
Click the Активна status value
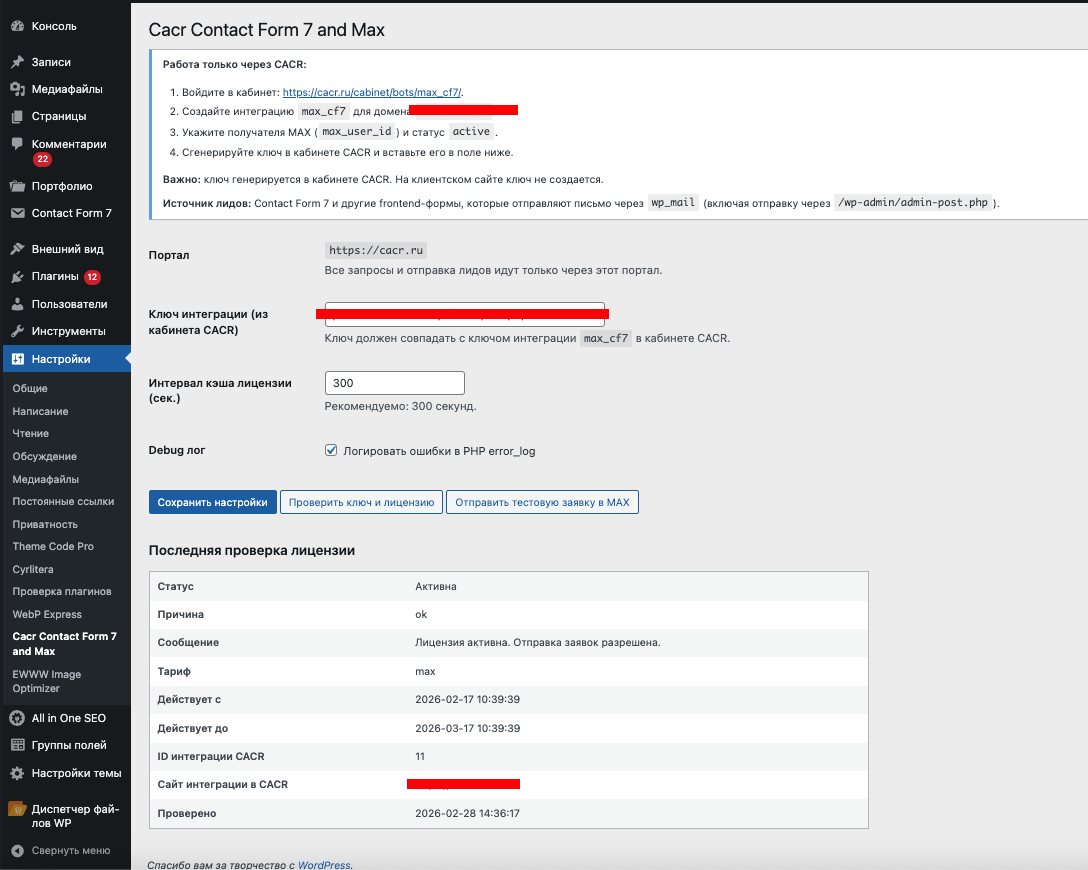pos(436,586)
